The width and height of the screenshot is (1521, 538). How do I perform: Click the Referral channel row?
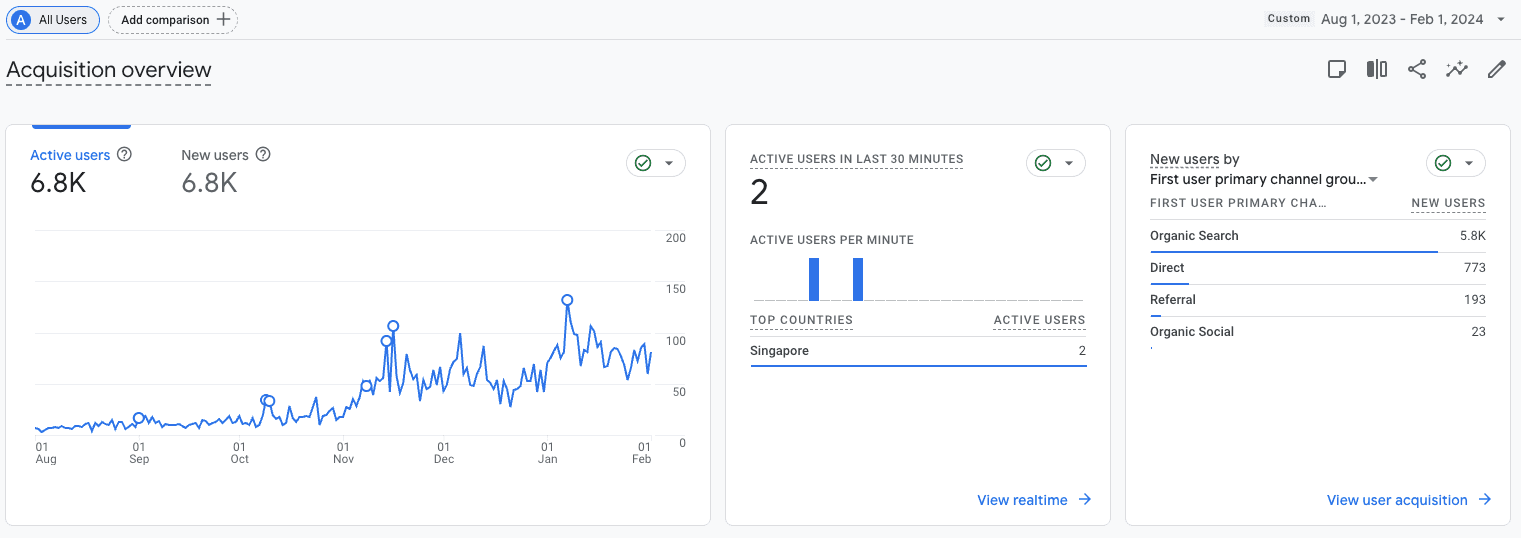[x=1318, y=300]
